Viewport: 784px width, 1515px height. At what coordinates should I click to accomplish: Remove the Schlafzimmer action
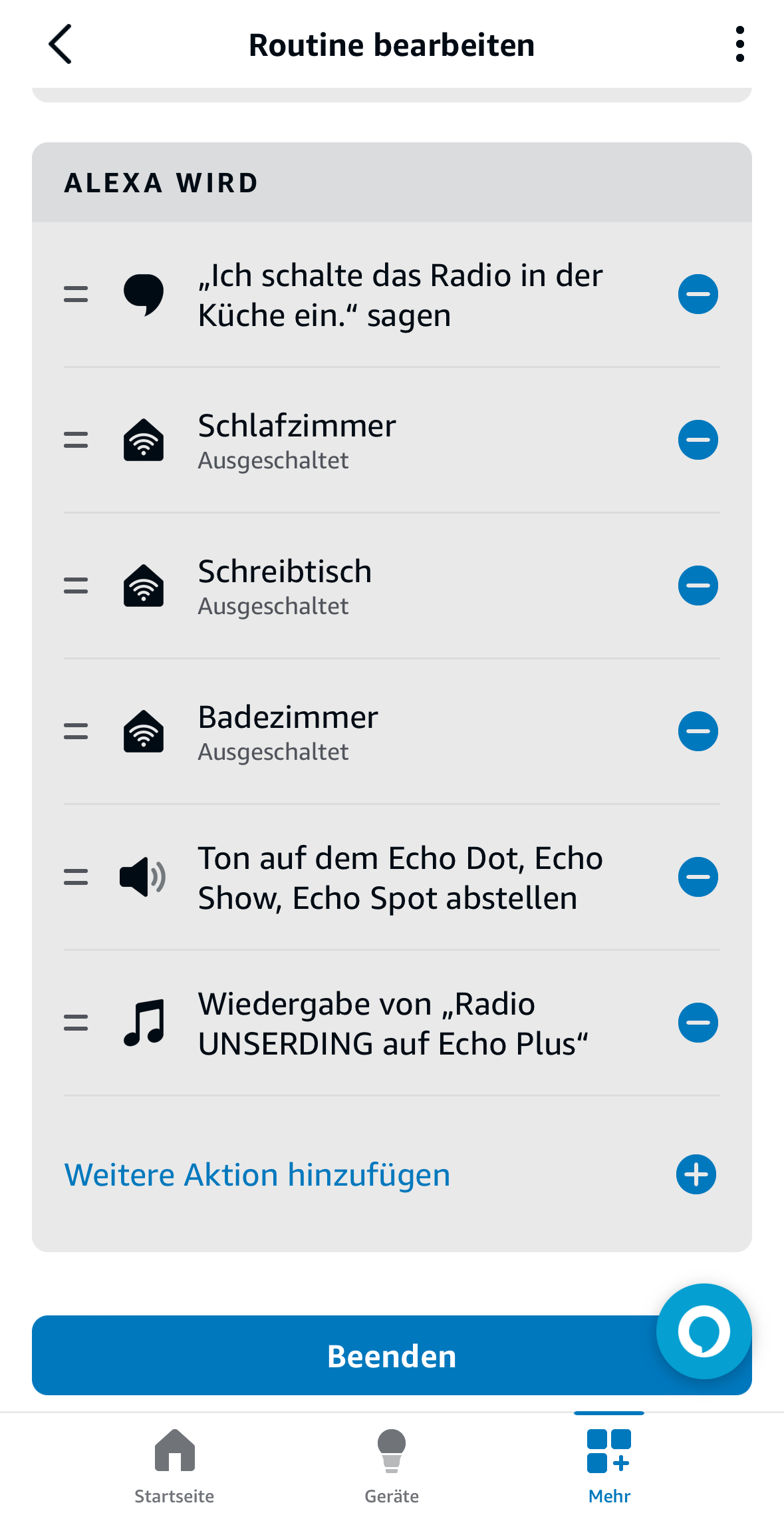tap(698, 440)
